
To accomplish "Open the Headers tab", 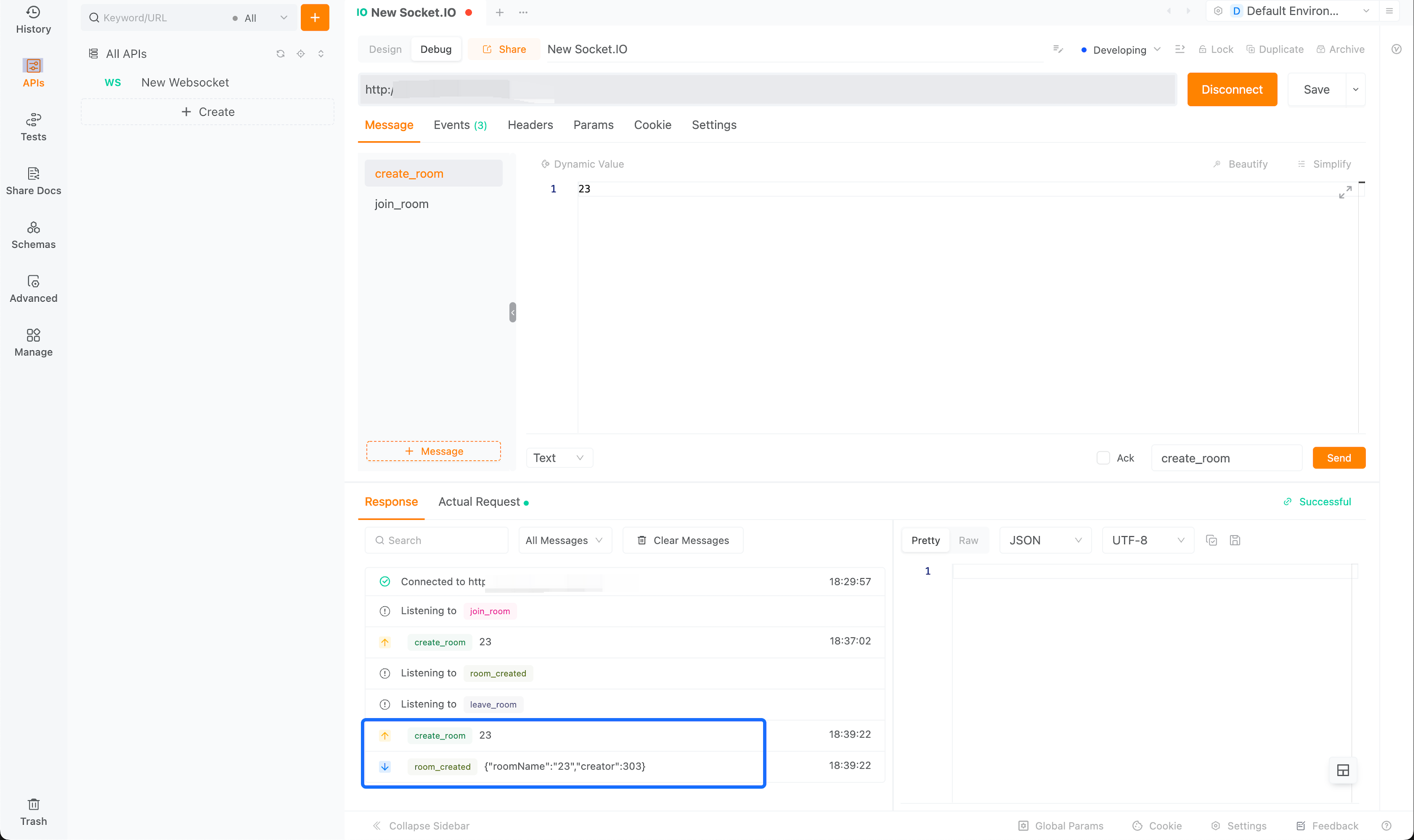I will tap(530, 125).
